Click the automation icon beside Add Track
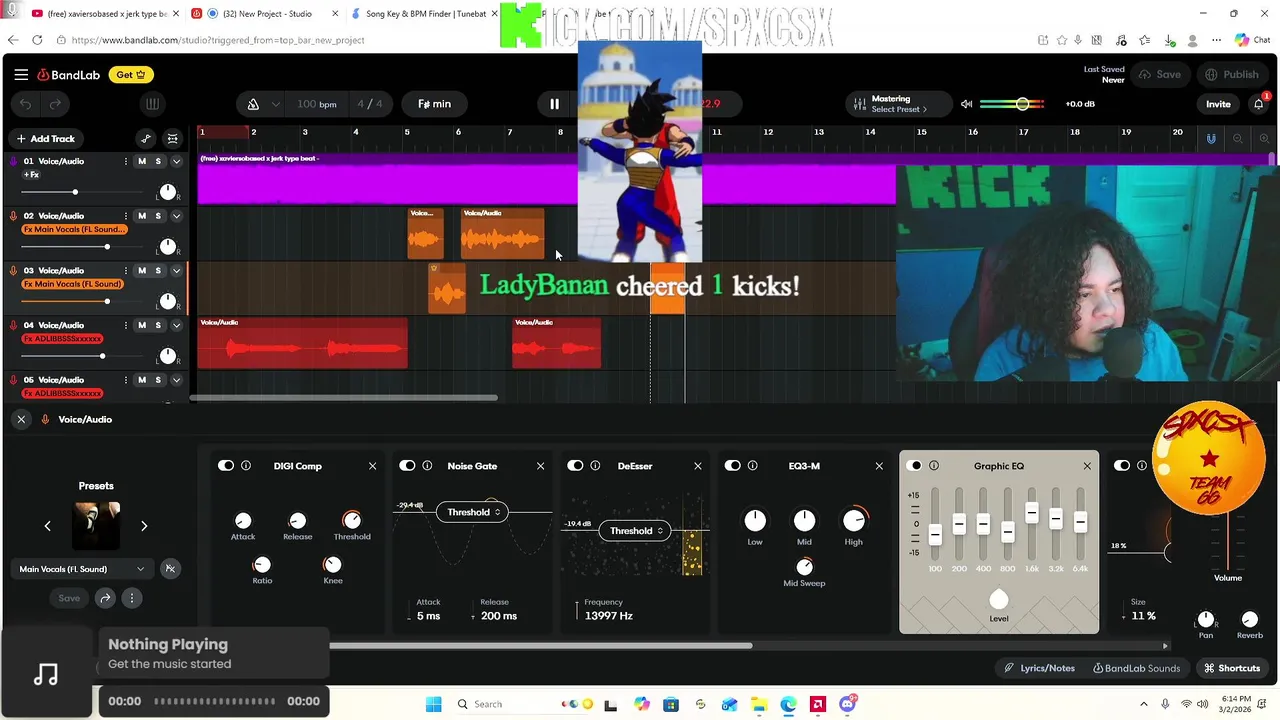 (146, 139)
